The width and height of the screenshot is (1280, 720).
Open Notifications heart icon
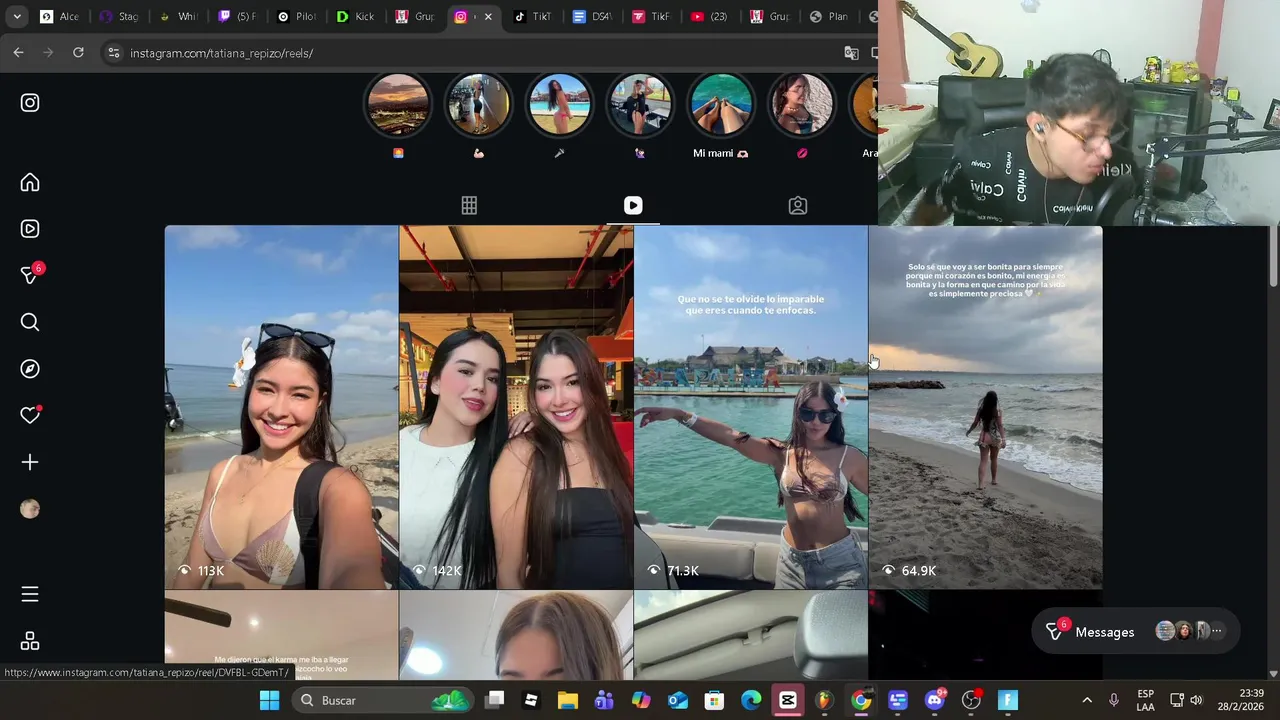click(x=30, y=415)
